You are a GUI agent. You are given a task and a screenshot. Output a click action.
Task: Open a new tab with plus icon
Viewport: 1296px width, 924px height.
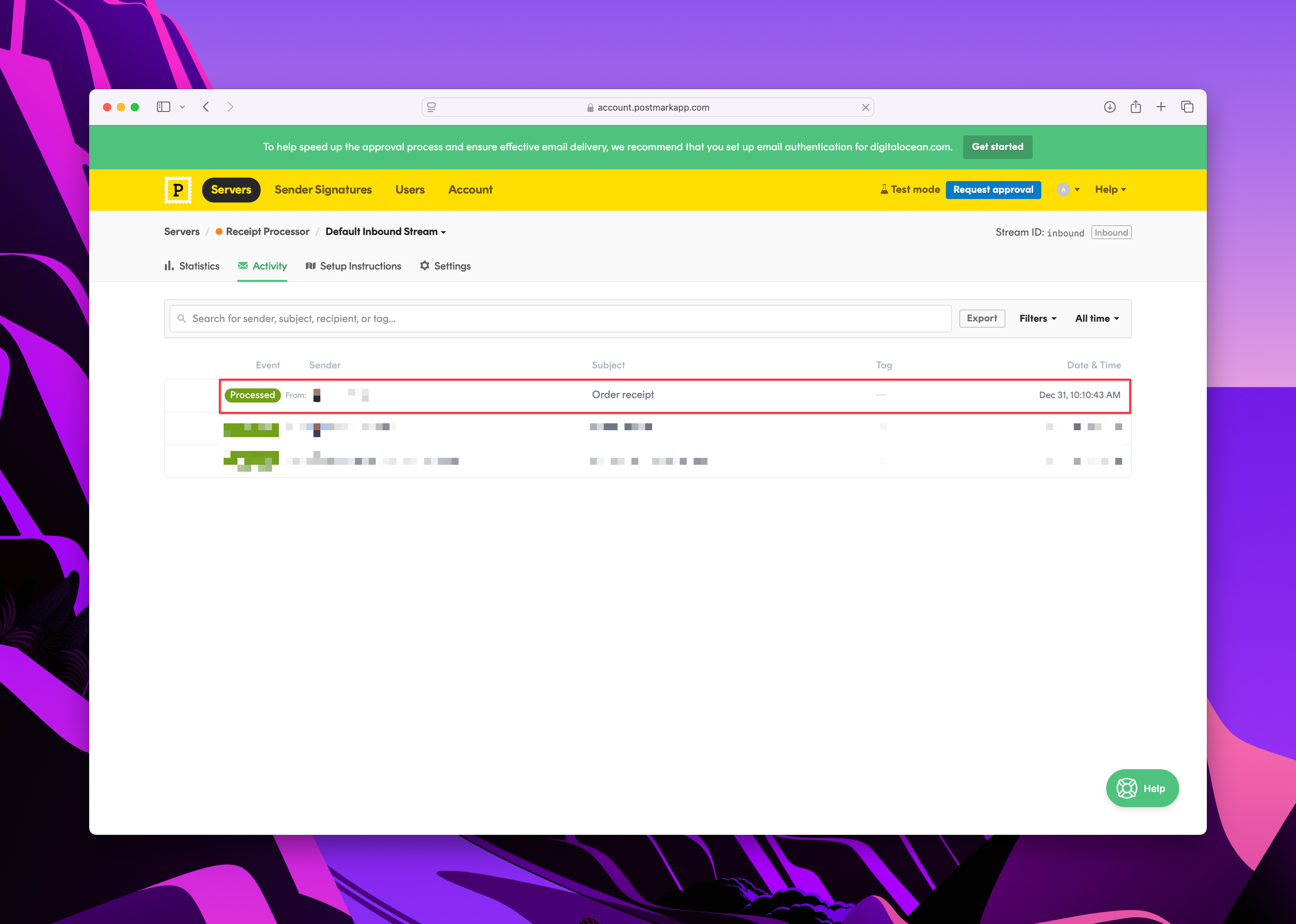click(1161, 107)
